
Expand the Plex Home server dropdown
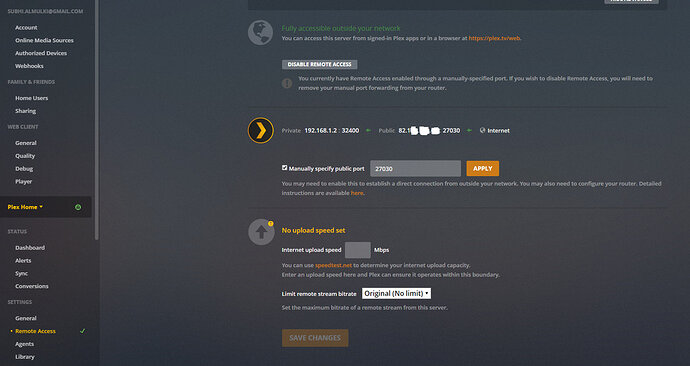[25, 207]
